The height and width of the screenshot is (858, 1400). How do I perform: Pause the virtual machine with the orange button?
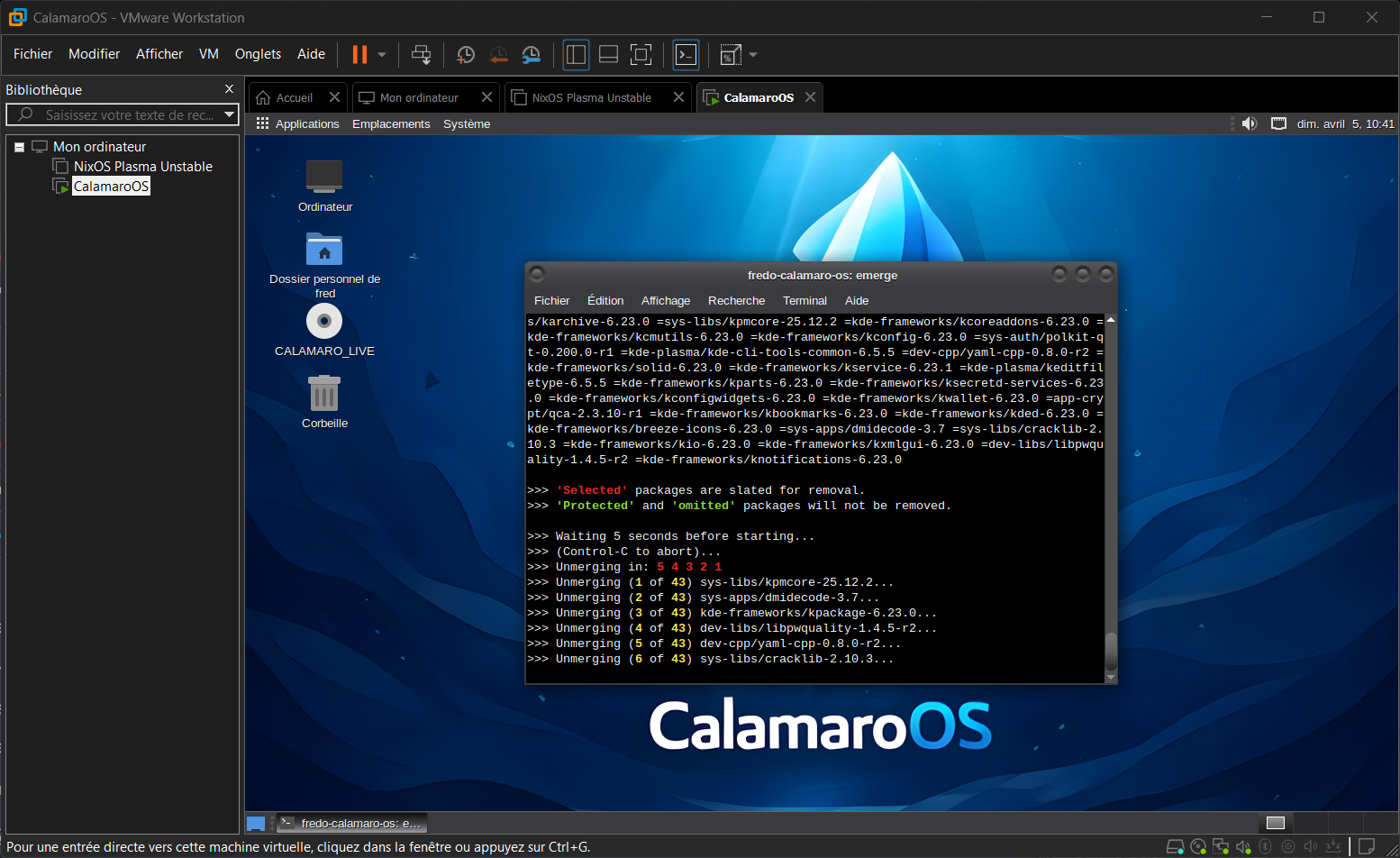click(359, 55)
